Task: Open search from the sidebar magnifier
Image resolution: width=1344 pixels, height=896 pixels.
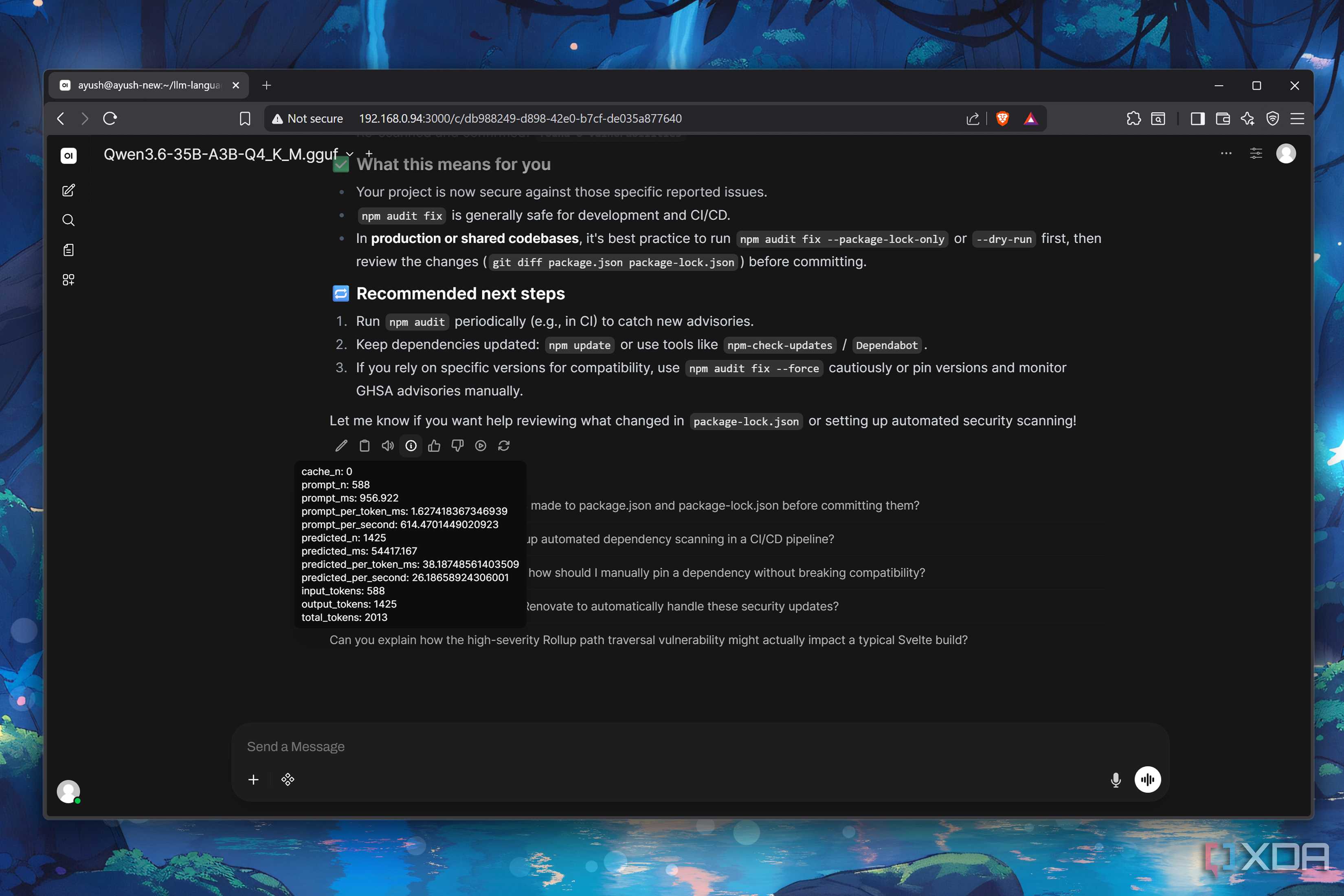Action: tap(68, 220)
